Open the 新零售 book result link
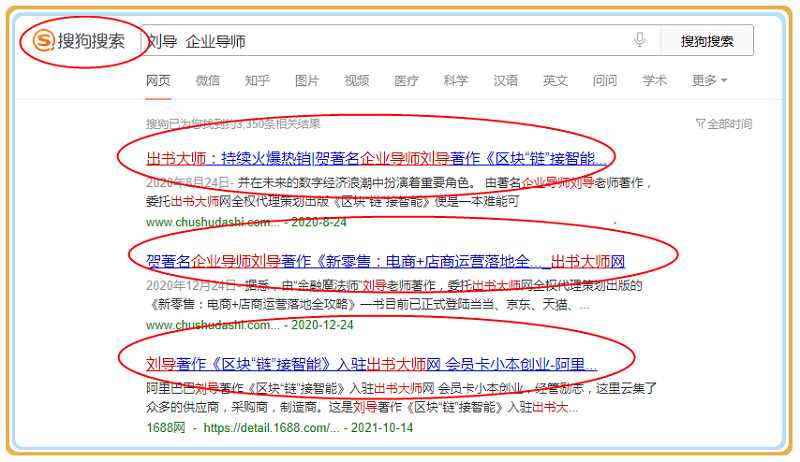 [385, 261]
